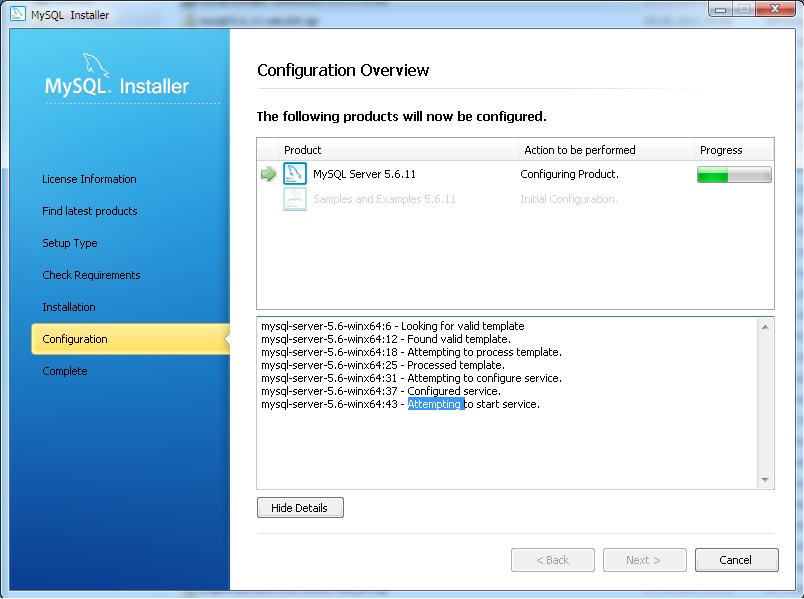Click the Product column header

tap(398, 150)
